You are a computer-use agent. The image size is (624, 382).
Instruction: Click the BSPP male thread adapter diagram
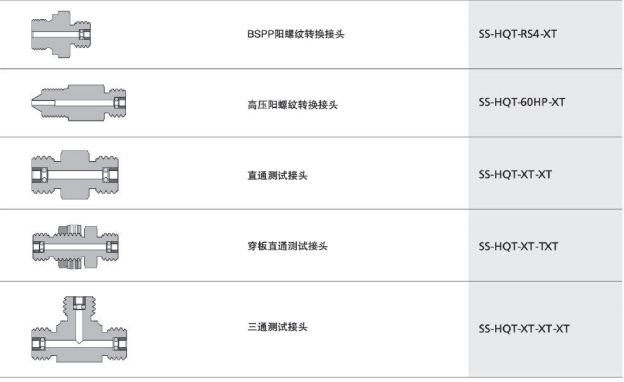click(61, 34)
